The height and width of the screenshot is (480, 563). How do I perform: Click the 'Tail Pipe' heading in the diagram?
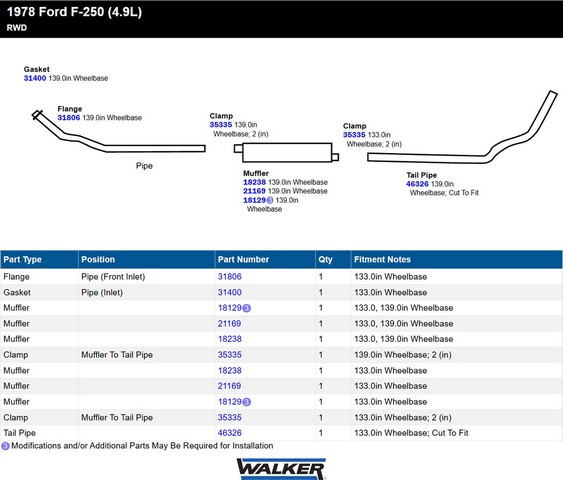tap(422, 175)
